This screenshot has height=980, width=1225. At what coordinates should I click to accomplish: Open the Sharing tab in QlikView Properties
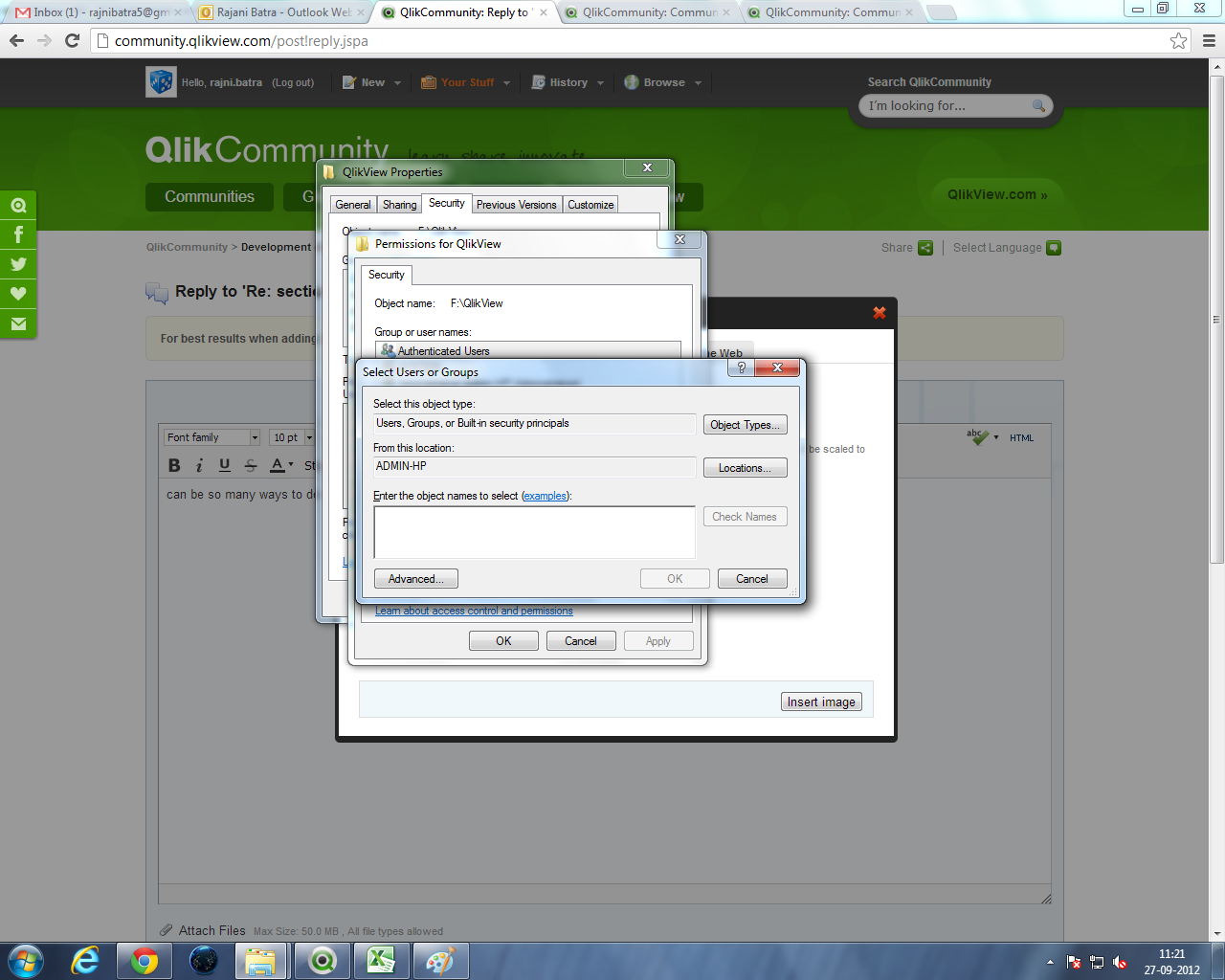tap(399, 205)
